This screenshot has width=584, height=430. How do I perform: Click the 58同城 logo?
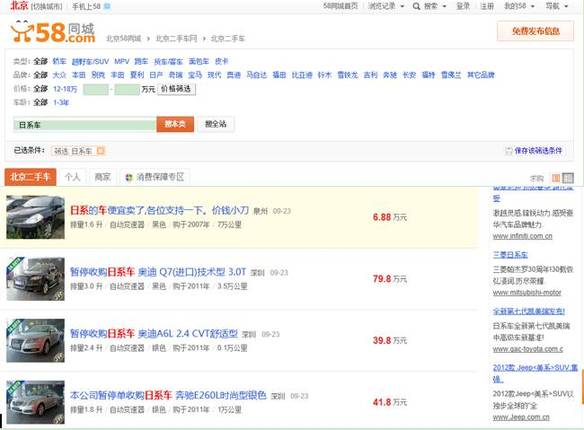(x=53, y=32)
